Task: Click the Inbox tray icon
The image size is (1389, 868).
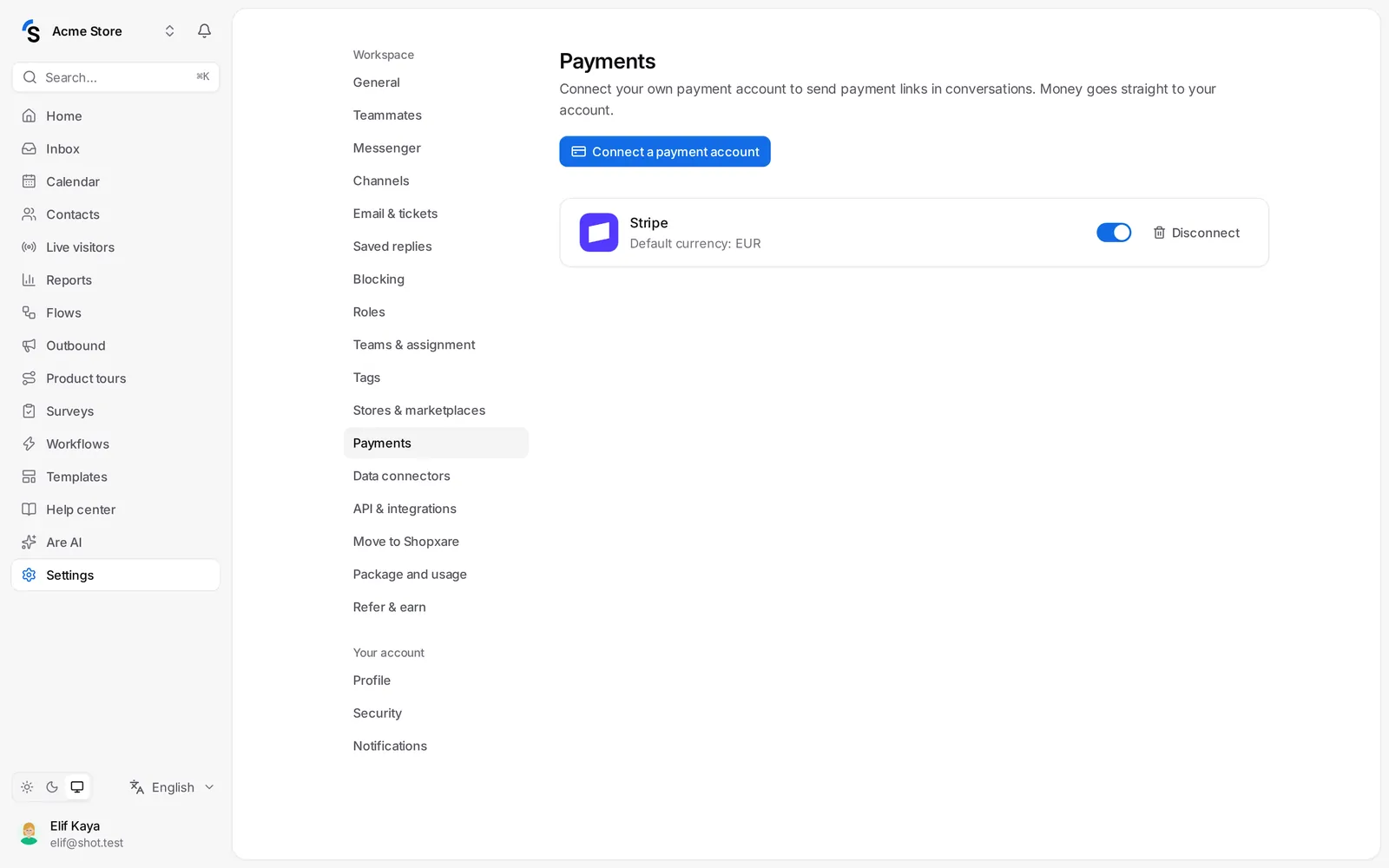Action: point(29,148)
